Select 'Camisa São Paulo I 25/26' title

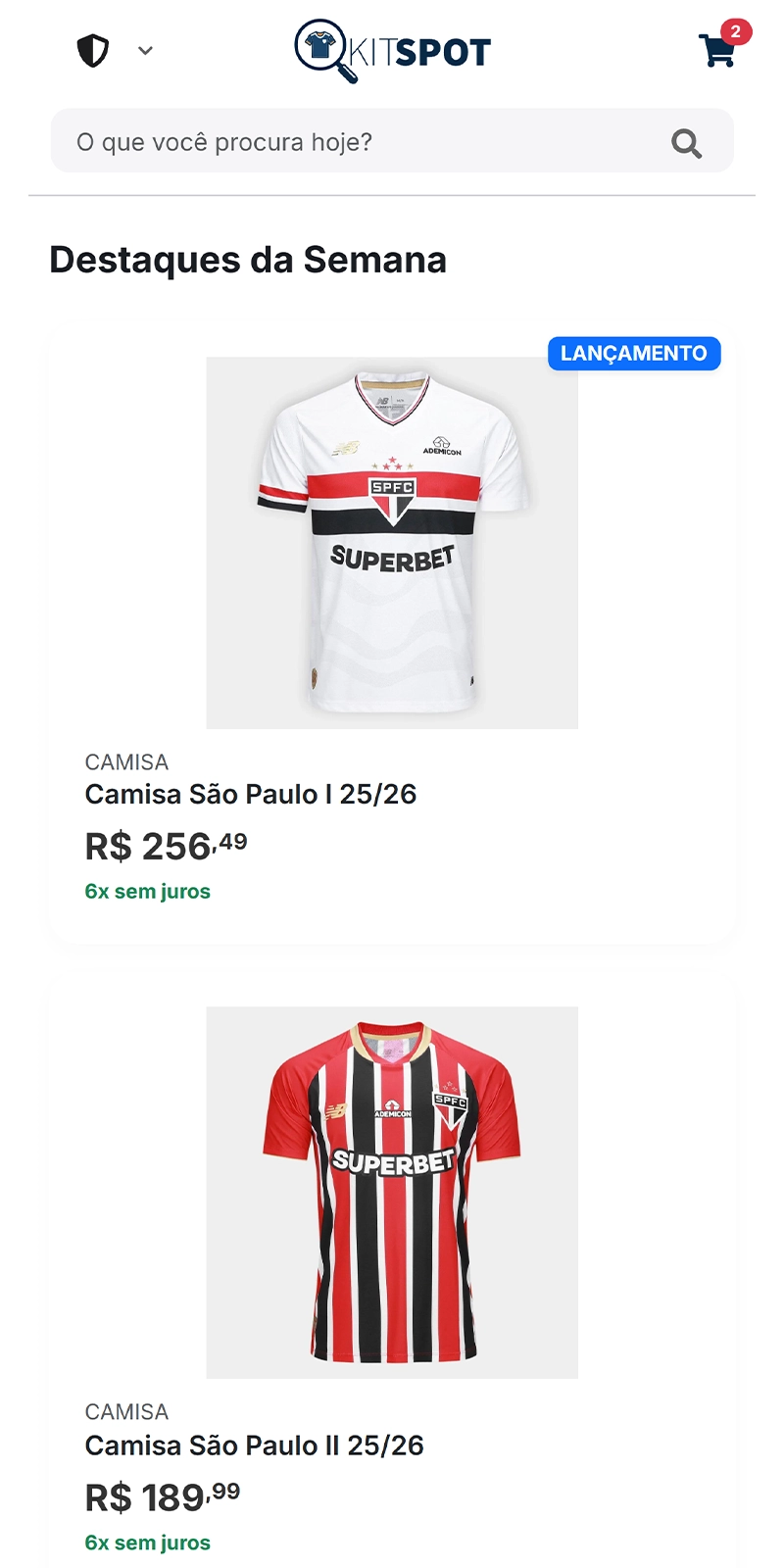click(x=251, y=794)
